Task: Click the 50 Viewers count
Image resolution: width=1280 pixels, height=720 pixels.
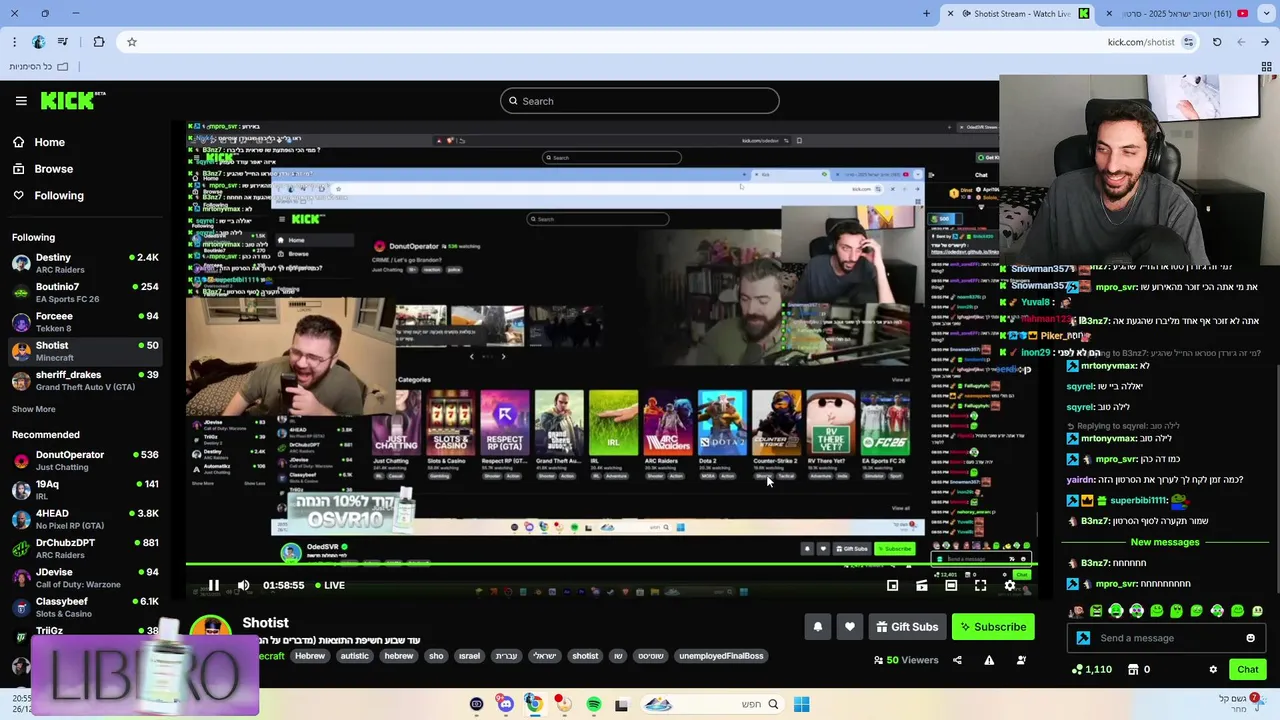Action: point(905,660)
